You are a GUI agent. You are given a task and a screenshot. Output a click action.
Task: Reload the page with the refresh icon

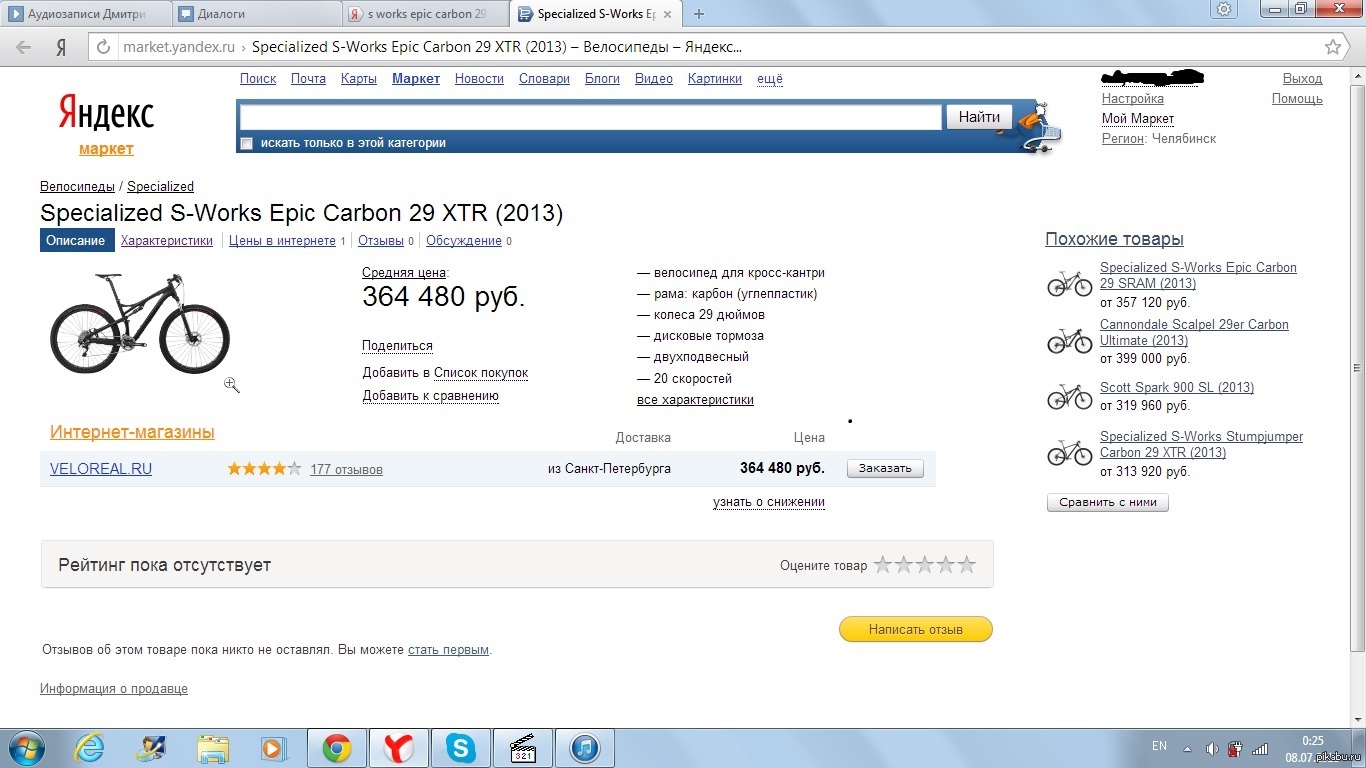tap(101, 47)
